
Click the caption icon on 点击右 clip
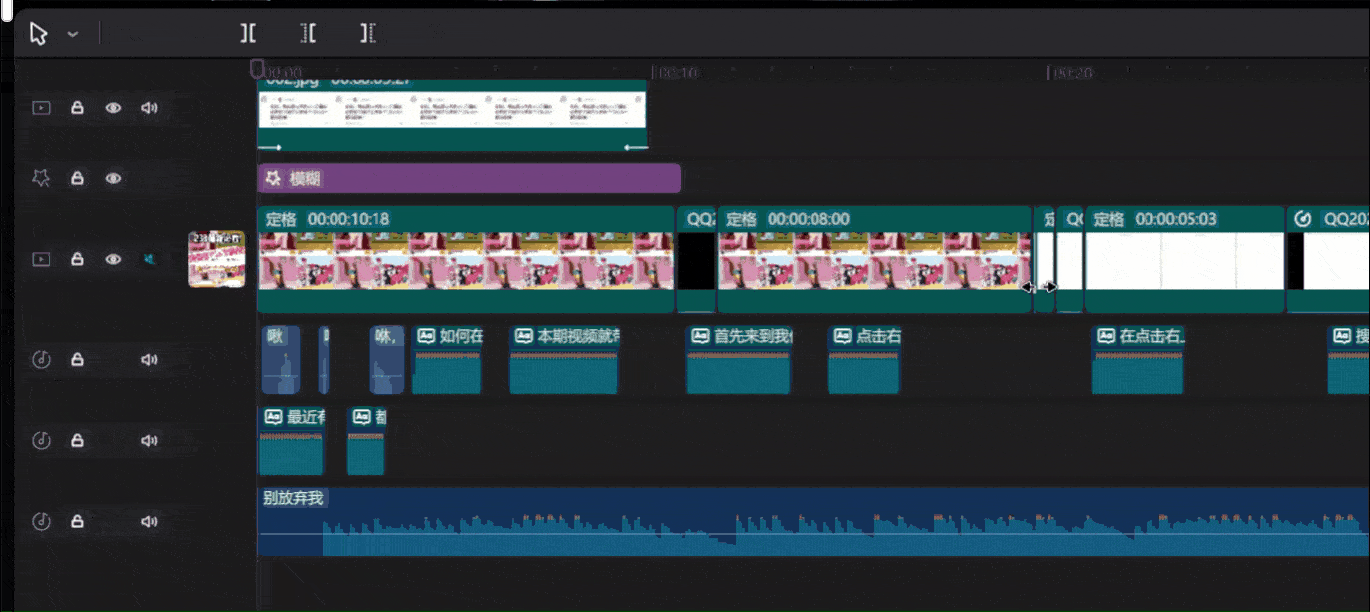coord(842,336)
